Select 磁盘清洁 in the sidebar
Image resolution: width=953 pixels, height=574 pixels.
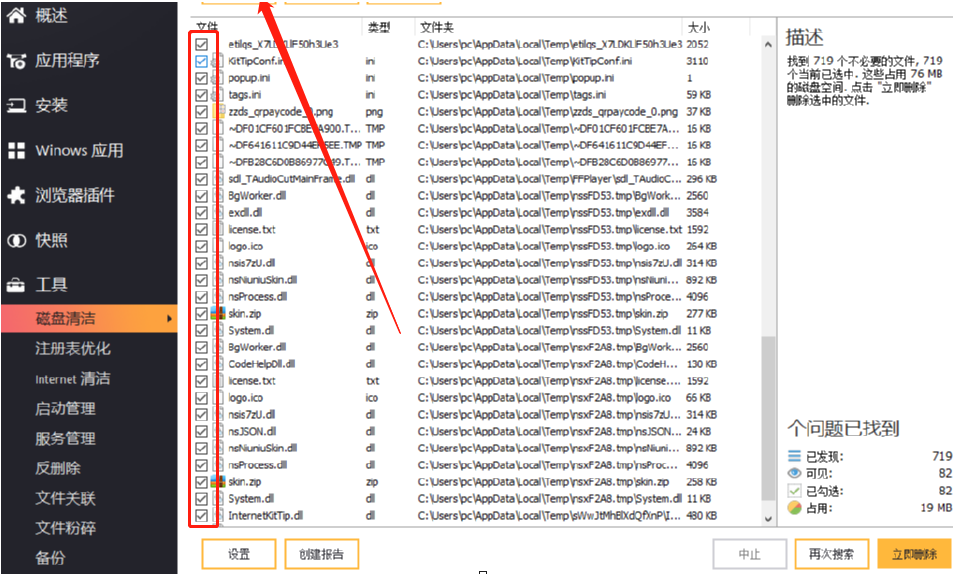89,319
